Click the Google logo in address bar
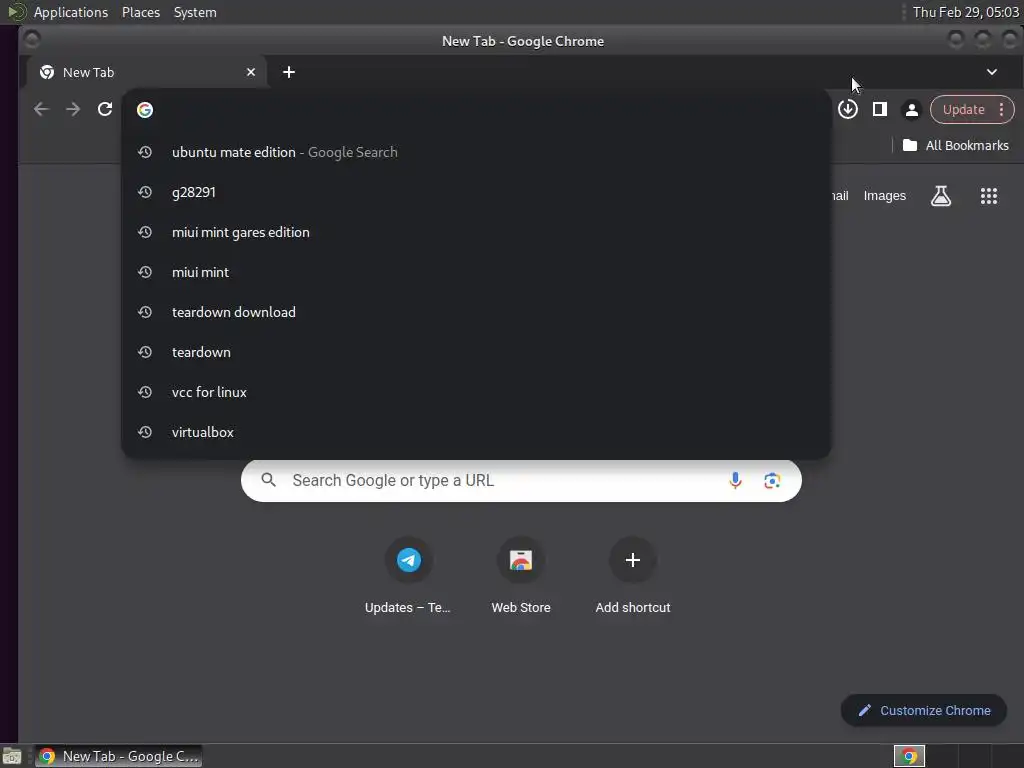This screenshot has width=1024, height=768. pyautogui.click(x=145, y=110)
